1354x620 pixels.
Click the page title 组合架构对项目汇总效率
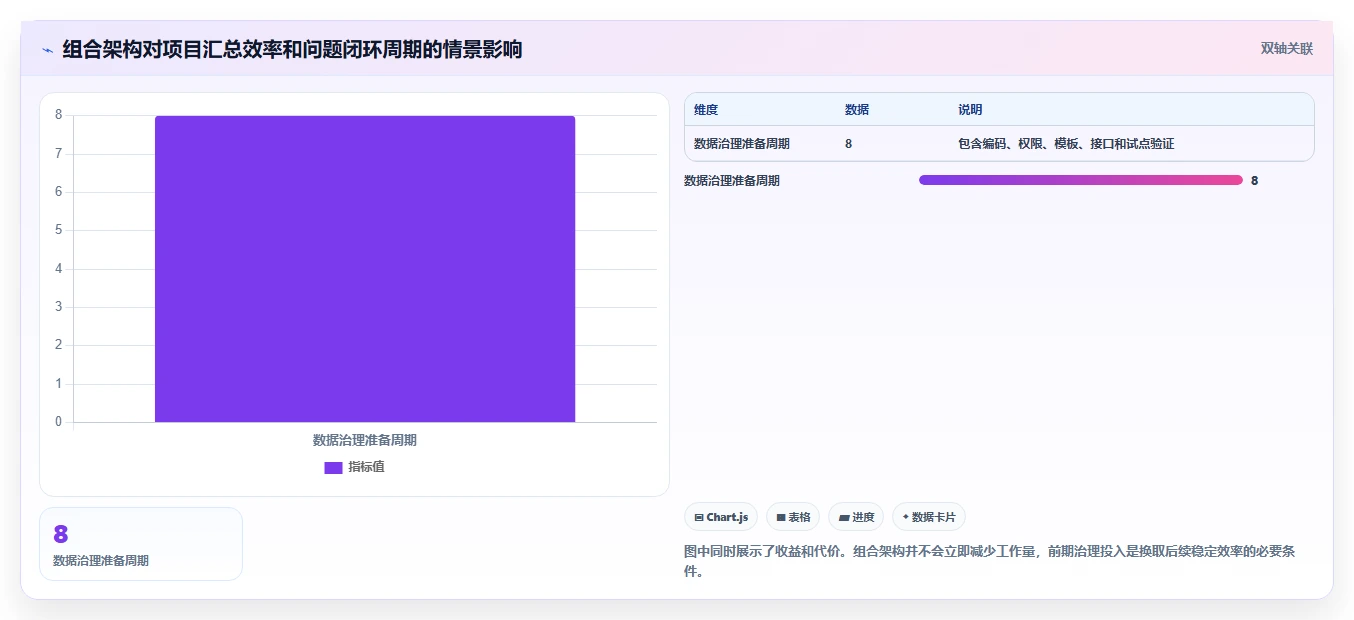click(x=292, y=49)
